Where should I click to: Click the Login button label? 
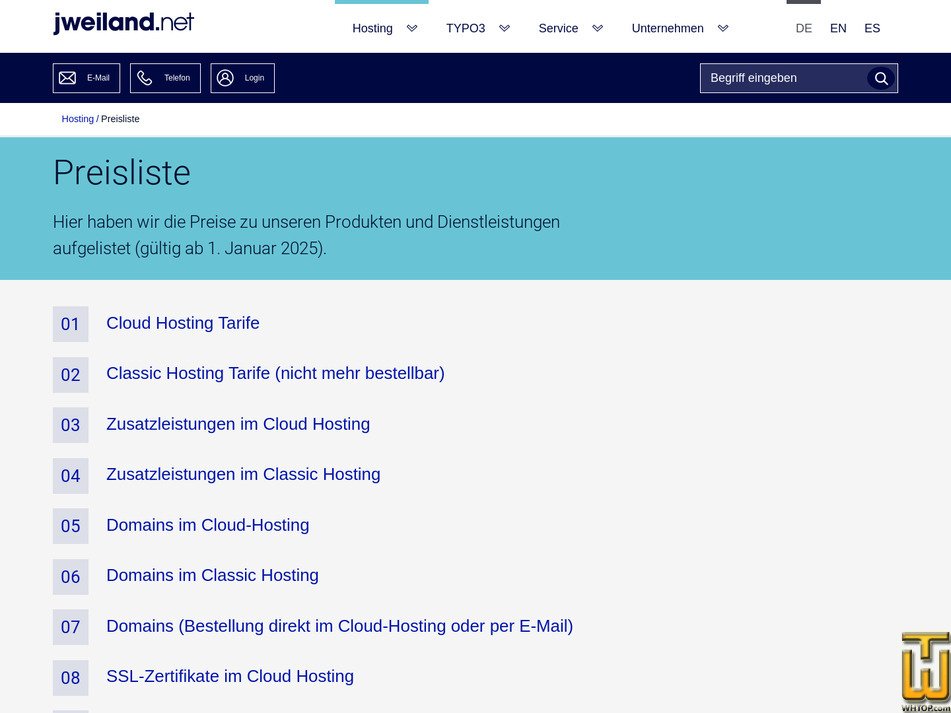pyautogui.click(x=254, y=78)
